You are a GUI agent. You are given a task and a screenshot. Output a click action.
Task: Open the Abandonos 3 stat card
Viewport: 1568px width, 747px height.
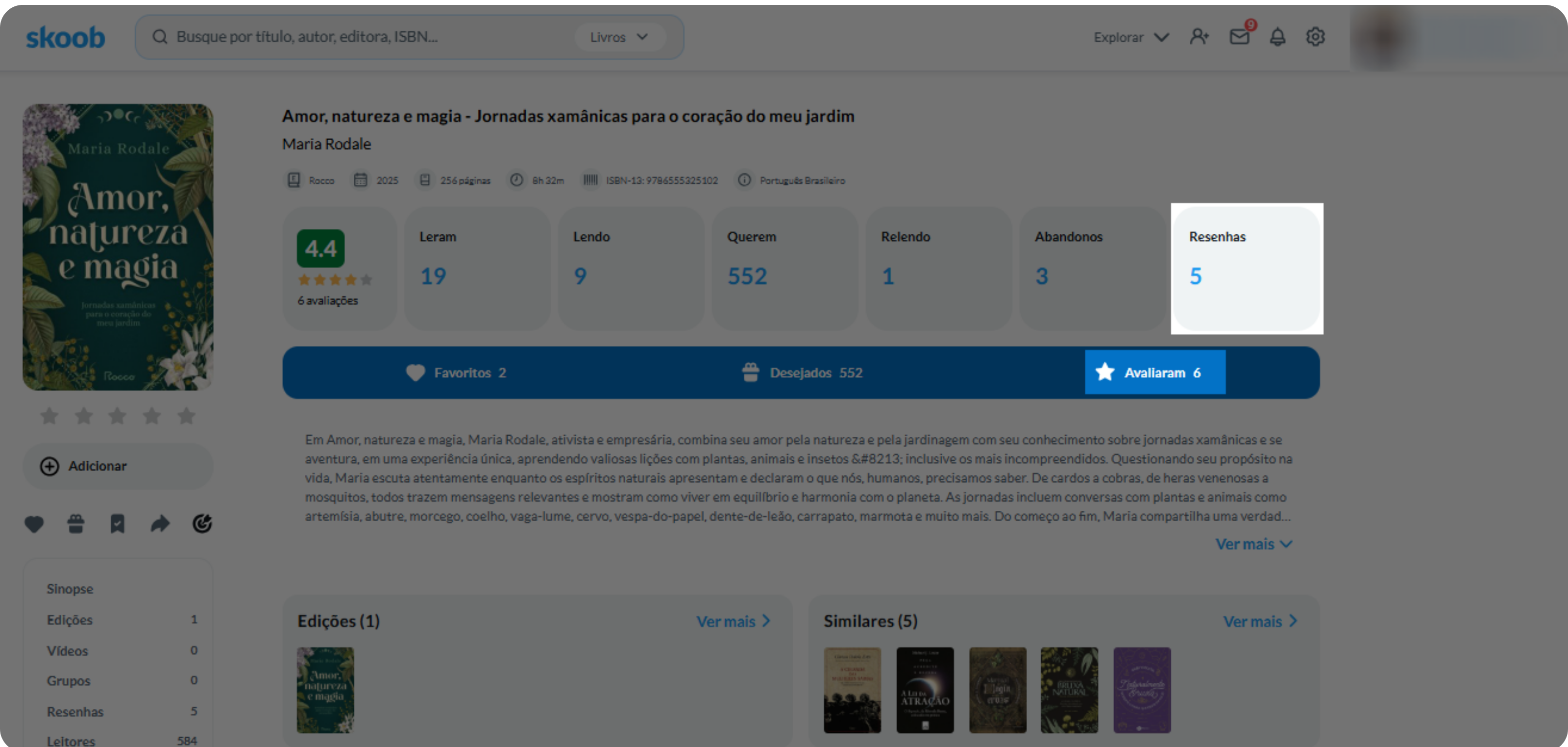pyautogui.click(x=1093, y=269)
